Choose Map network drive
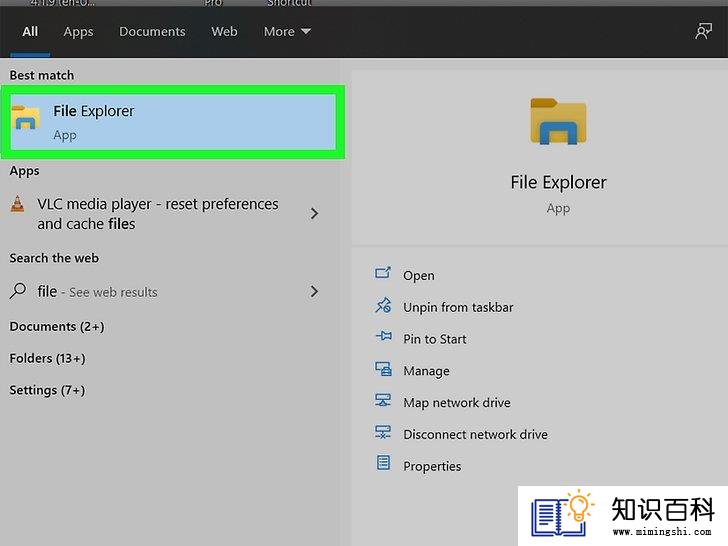The image size is (728, 546). (x=457, y=403)
